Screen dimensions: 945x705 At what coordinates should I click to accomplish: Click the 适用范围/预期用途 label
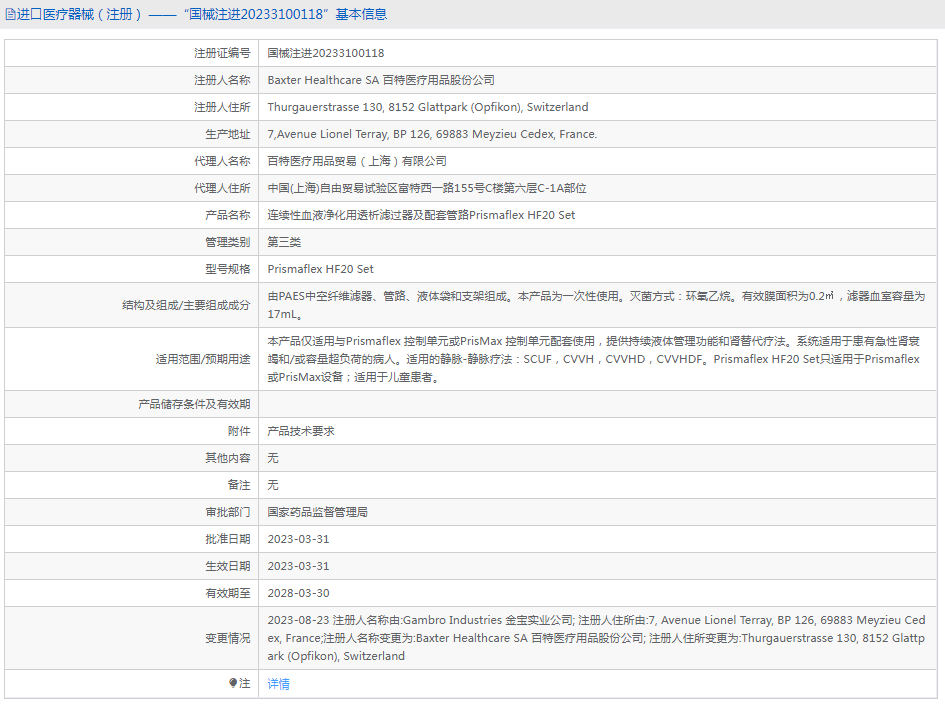click(203, 359)
